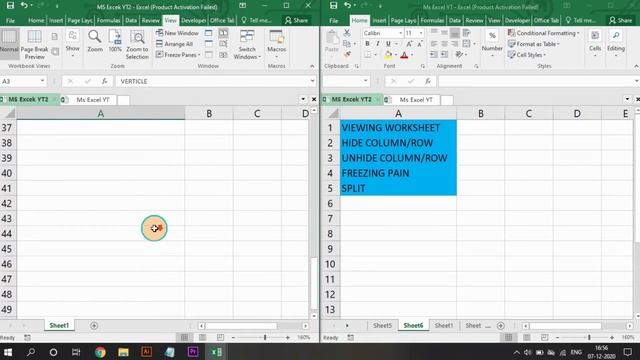Open the Switch Windows dropdown

[247, 45]
